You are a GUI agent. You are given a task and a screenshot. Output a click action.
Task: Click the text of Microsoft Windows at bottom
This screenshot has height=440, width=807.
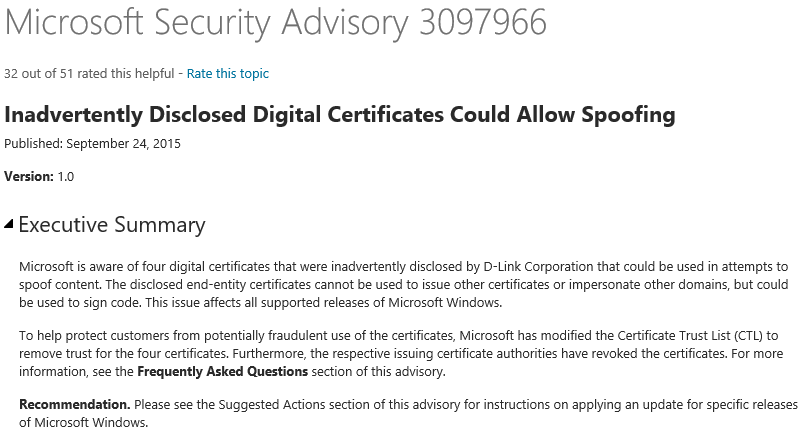pos(91,423)
